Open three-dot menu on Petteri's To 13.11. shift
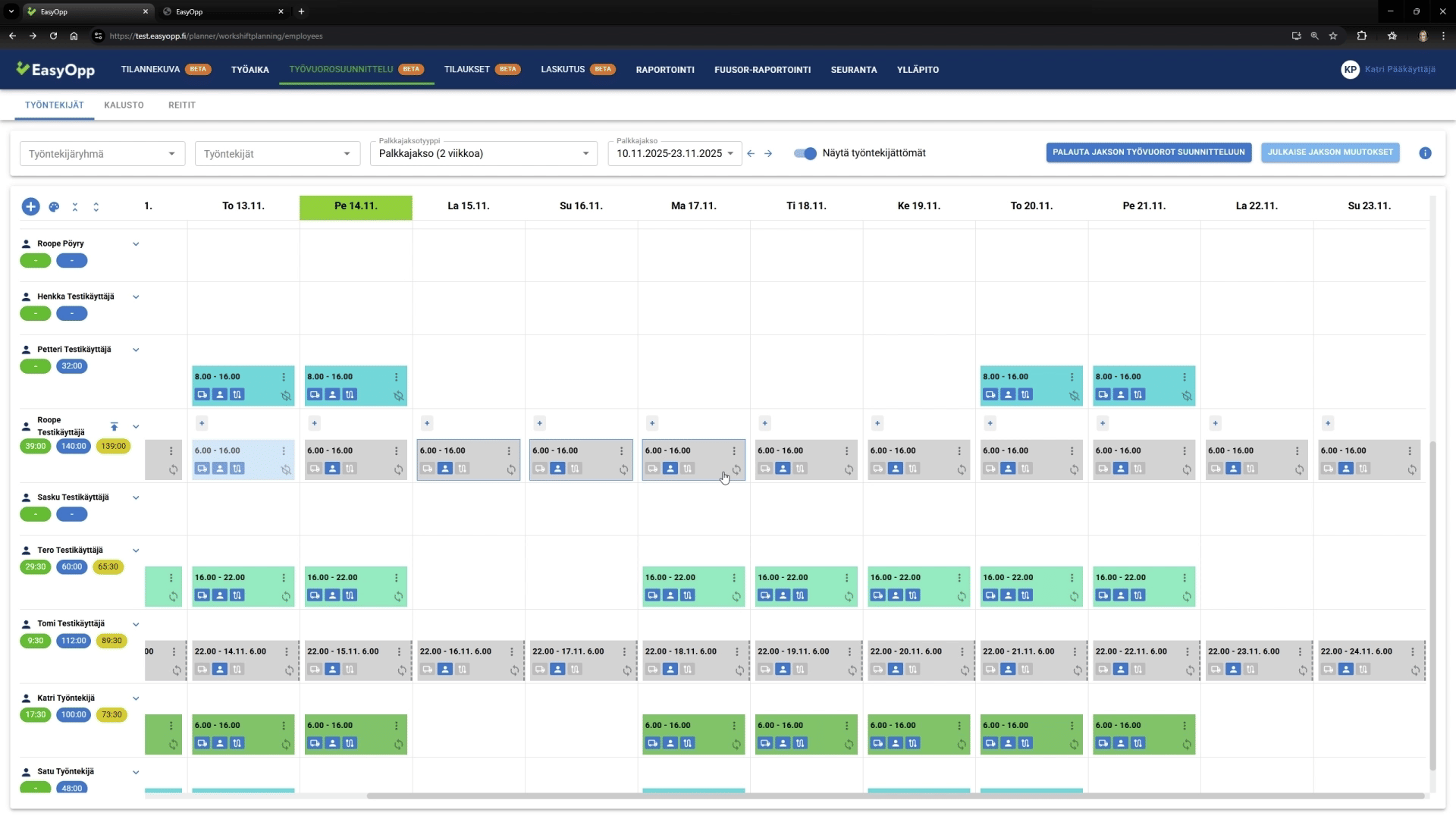This screenshot has width=1456, height=819. [284, 377]
